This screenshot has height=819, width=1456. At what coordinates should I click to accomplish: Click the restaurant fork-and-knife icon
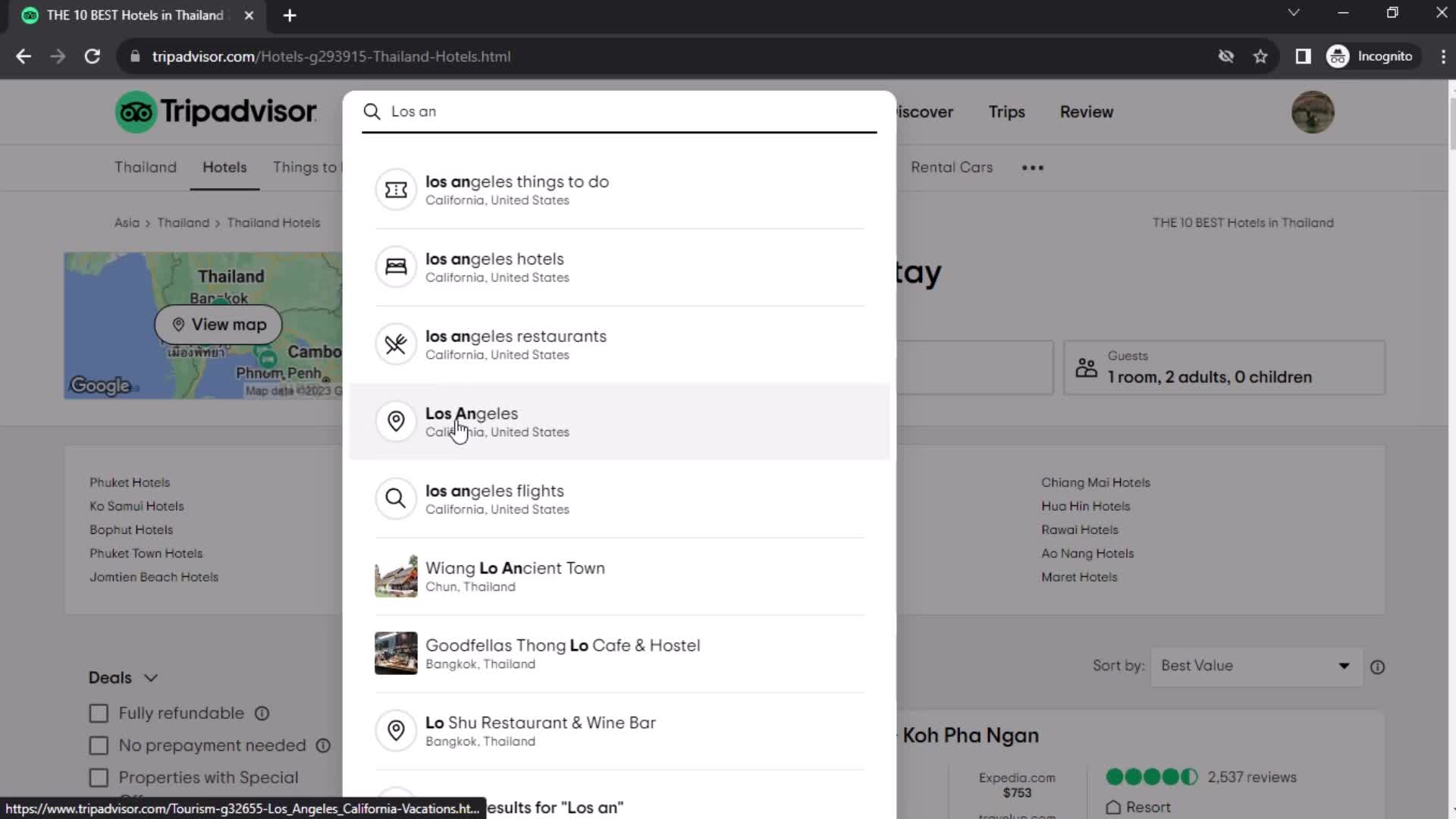[x=396, y=343]
